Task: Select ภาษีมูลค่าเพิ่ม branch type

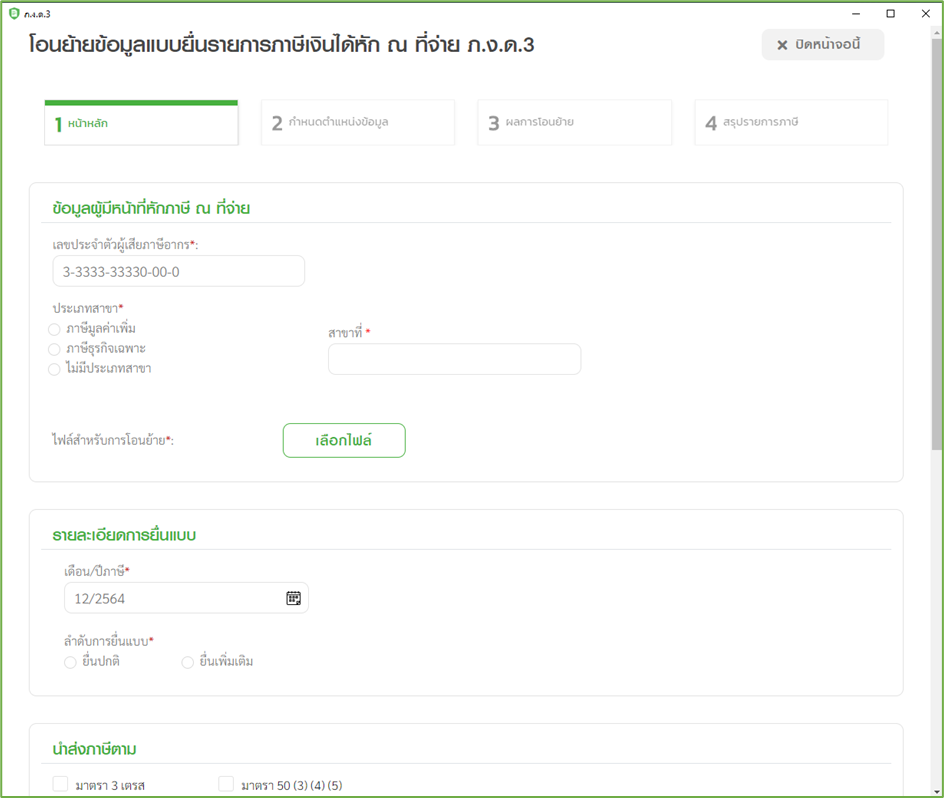Action: coord(55,329)
